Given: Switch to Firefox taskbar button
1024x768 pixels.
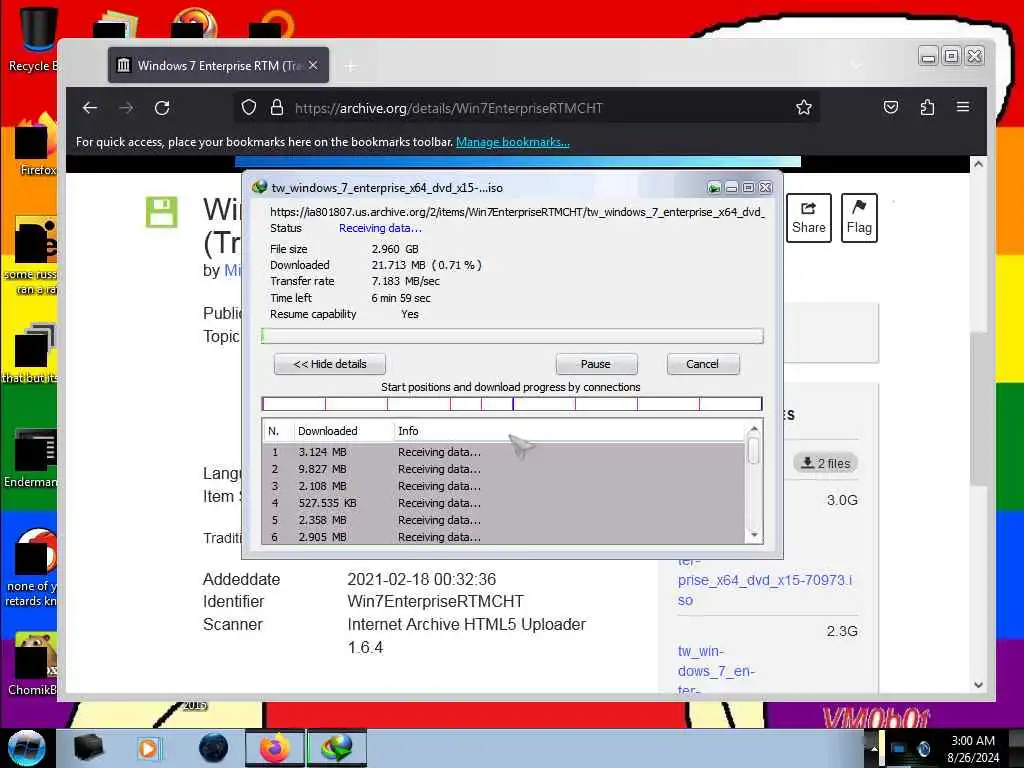Looking at the screenshot, I should point(275,748).
